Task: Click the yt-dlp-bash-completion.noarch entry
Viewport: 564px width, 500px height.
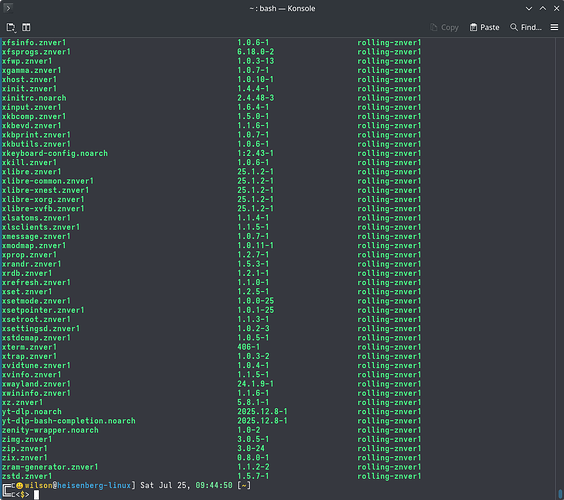Action: point(68,421)
